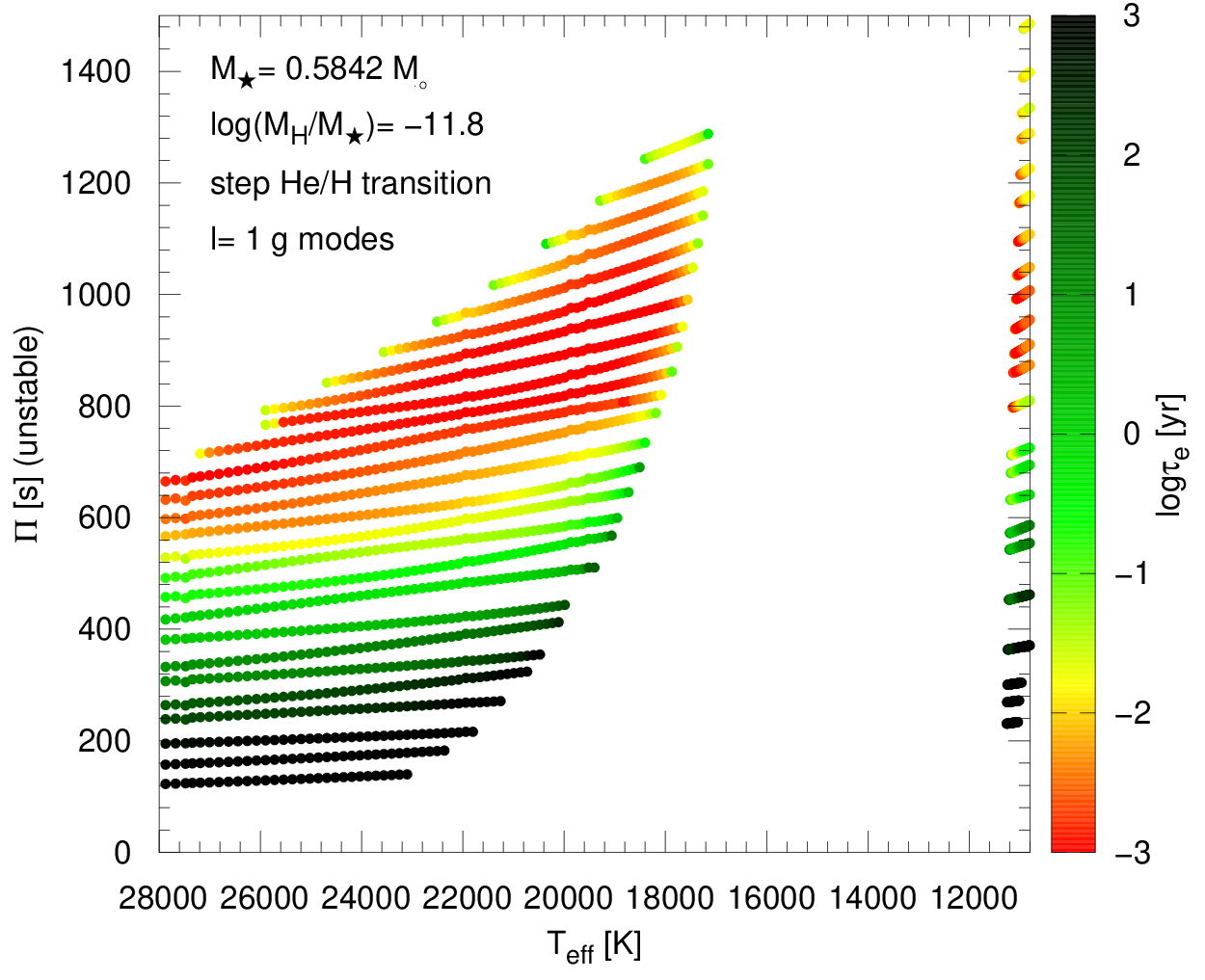Click the x-axis tick label 20000

point(567,899)
